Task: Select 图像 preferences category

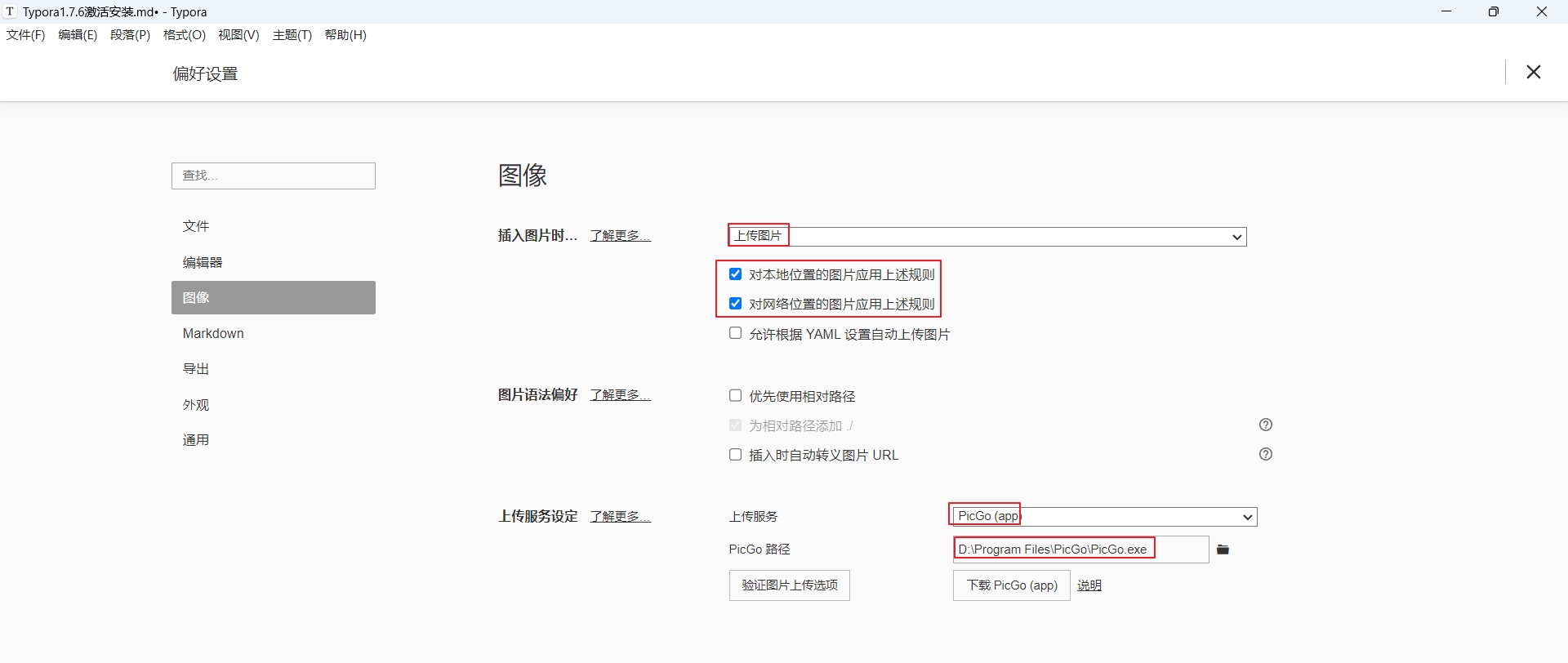Action: pyautogui.click(x=274, y=298)
